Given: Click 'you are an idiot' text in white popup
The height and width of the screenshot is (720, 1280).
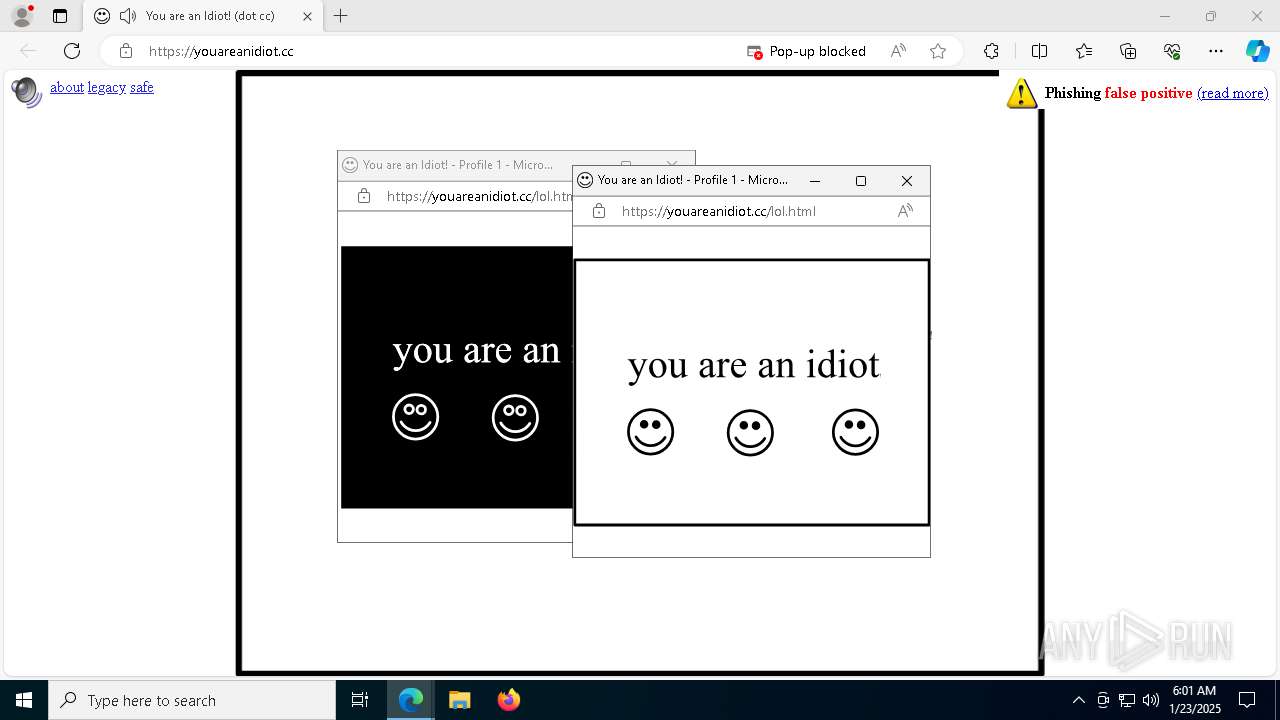Looking at the screenshot, I should (x=754, y=365).
